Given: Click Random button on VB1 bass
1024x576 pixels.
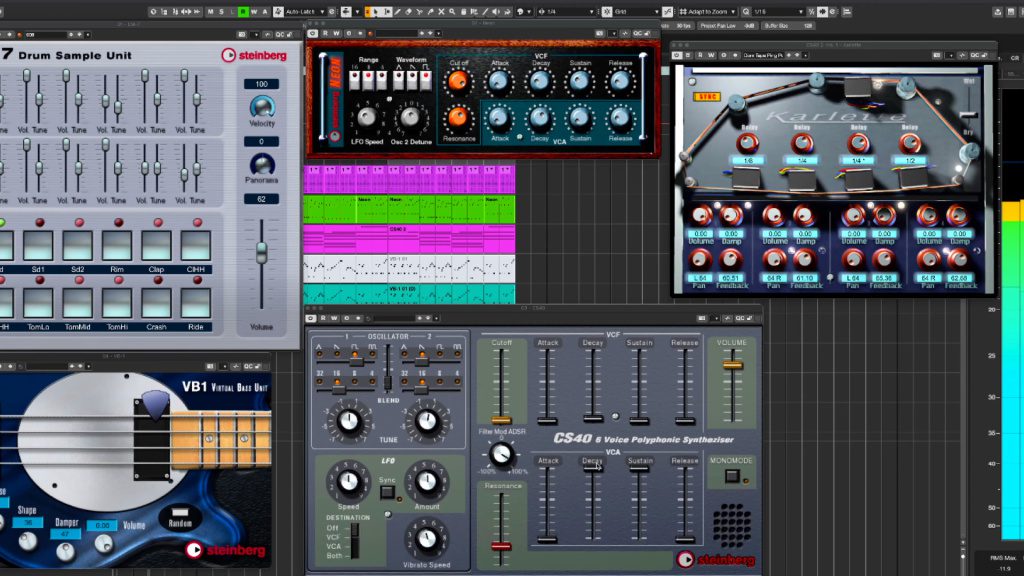Looking at the screenshot, I should pyautogui.click(x=180, y=517).
